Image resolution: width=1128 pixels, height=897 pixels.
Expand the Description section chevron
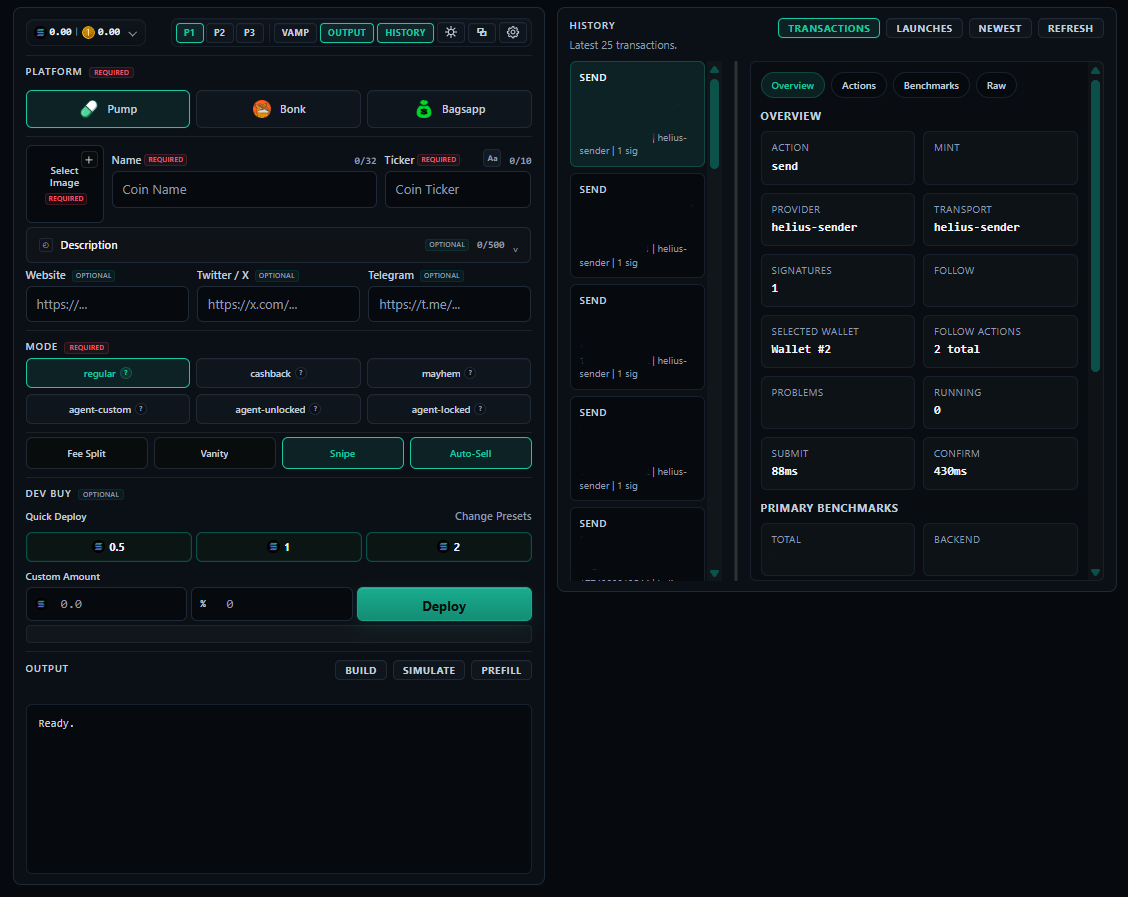tap(515, 250)
